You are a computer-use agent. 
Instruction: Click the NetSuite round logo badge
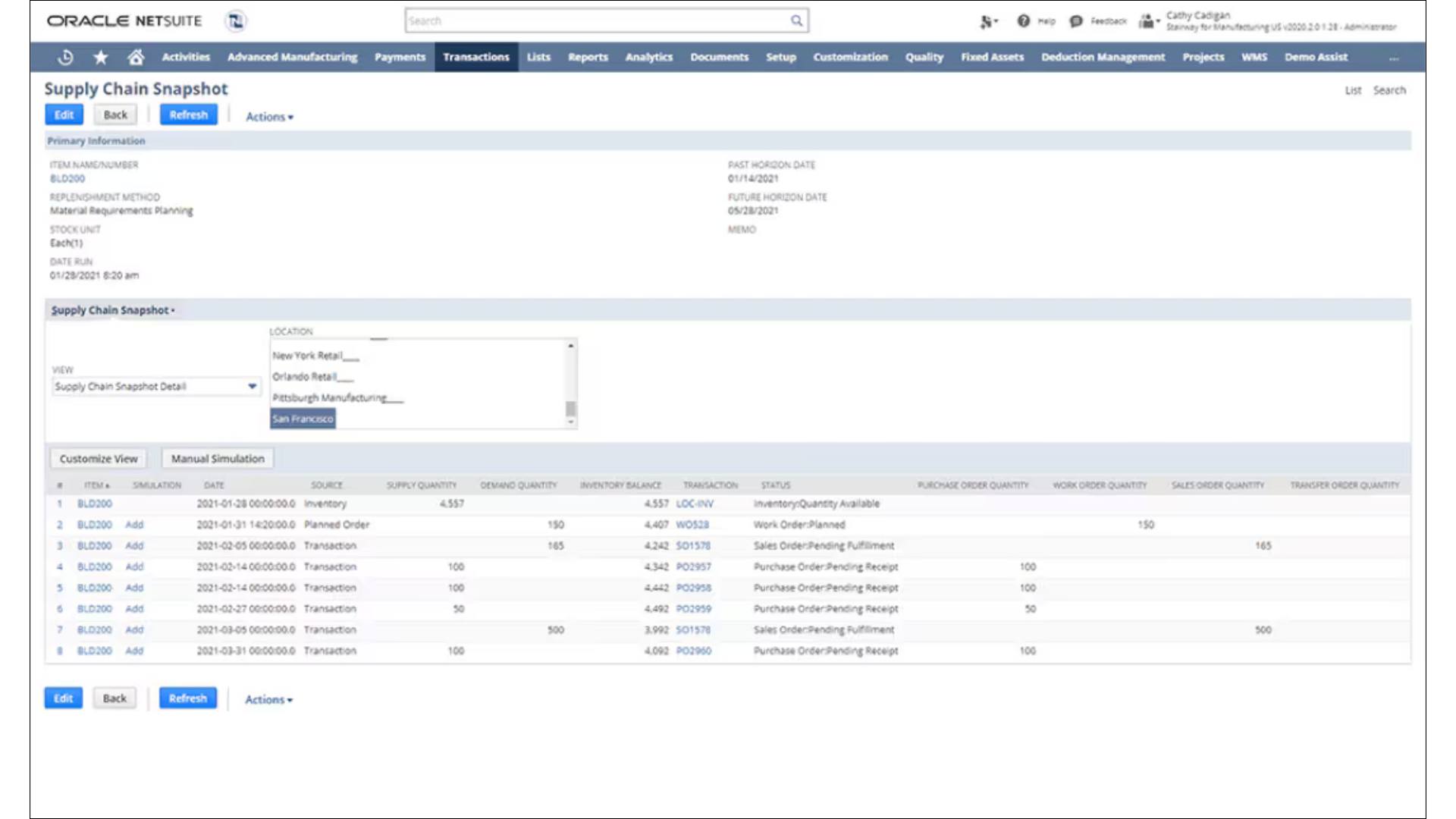coord(236,21)
